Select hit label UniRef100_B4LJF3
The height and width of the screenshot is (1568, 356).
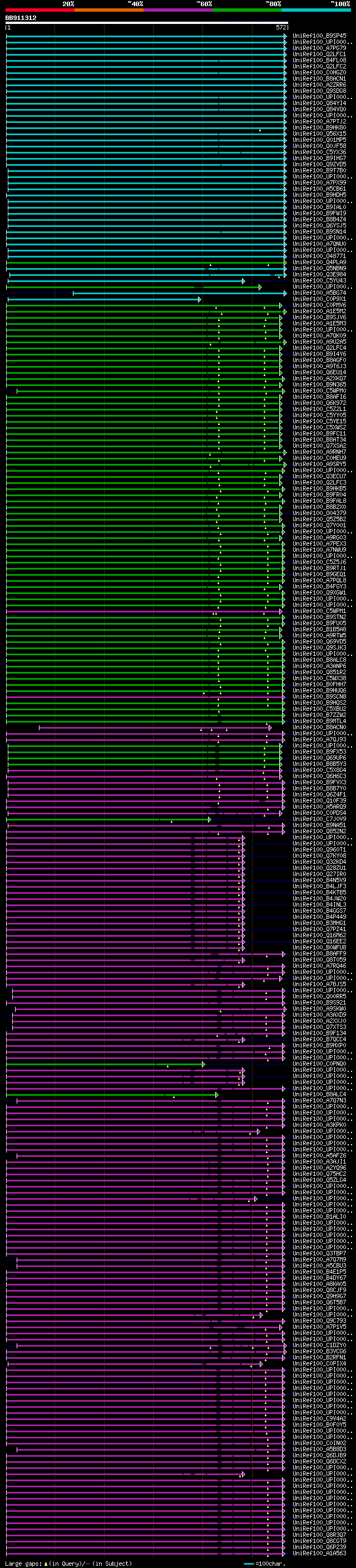click(x=319, y=887)
